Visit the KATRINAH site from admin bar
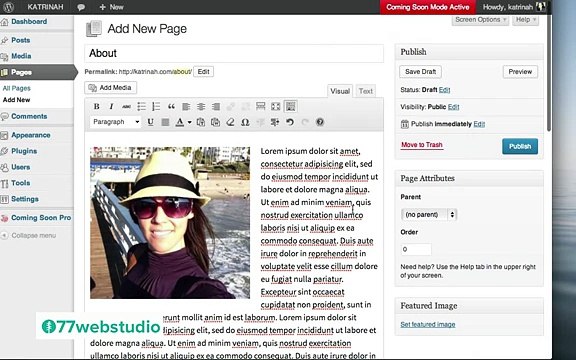Screen dimensions: 576x360 point(45,7)
